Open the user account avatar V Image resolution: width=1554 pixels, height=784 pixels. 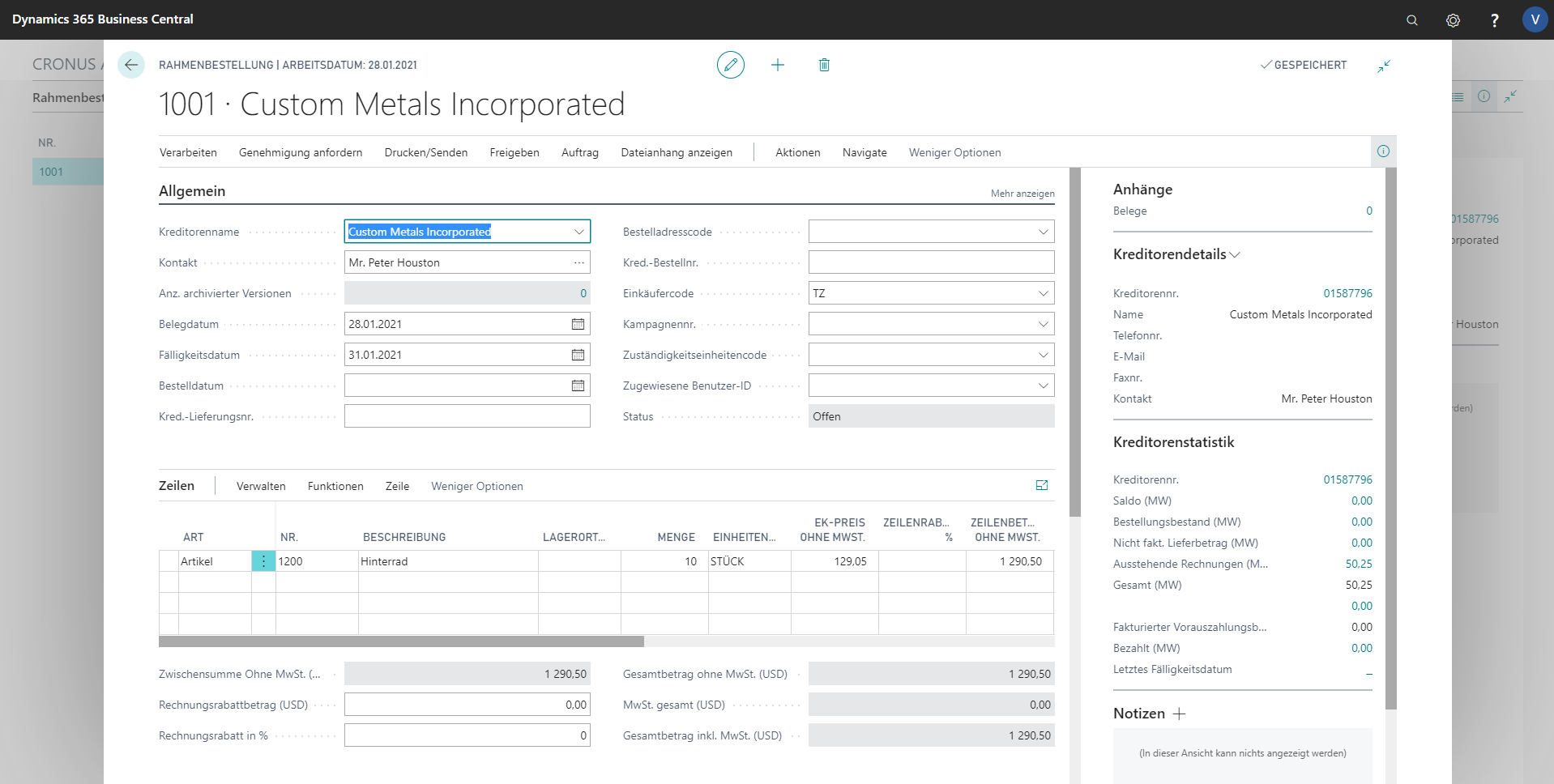pos(1535,19)
